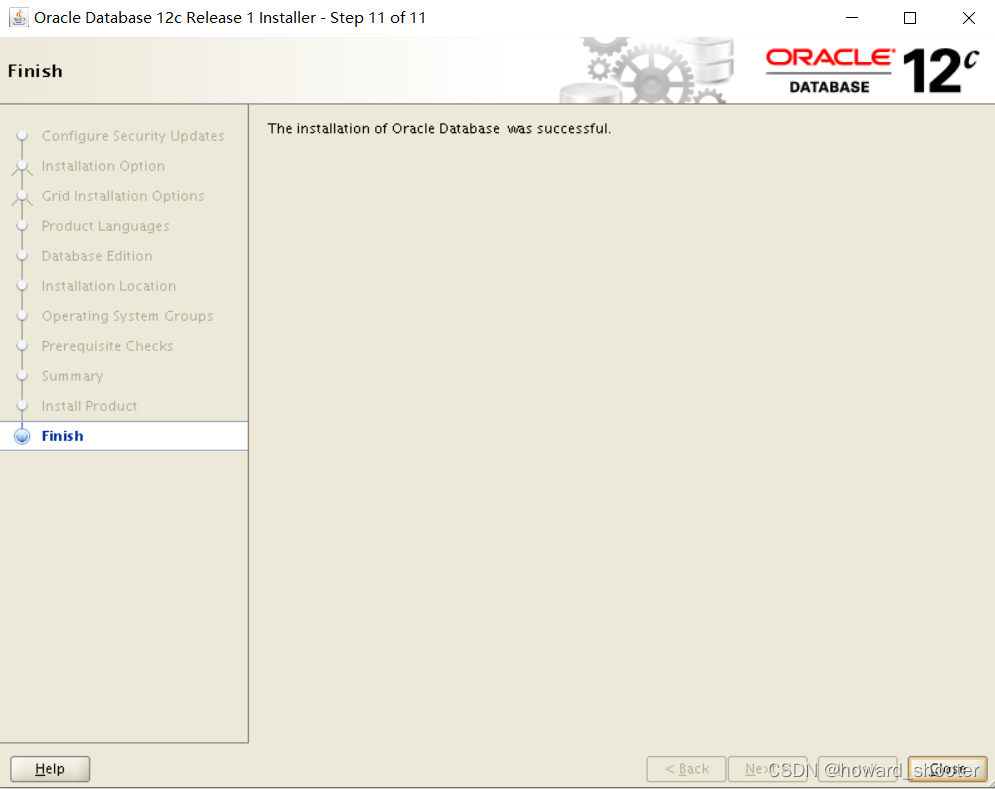Select the Finish step in the sidebar
This screenshot has height=789, width=995.
point(62,435)
